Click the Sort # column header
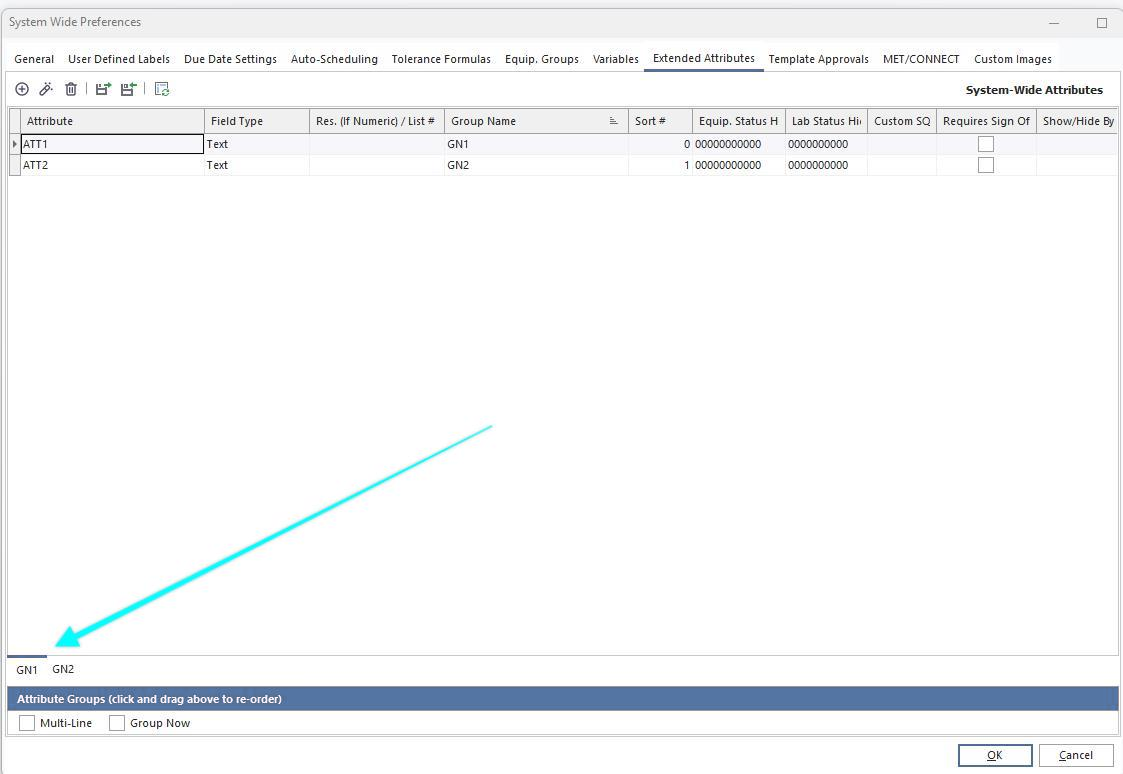Image resolution: width=1123 pixels, height=774 pixels. [660, 121]
